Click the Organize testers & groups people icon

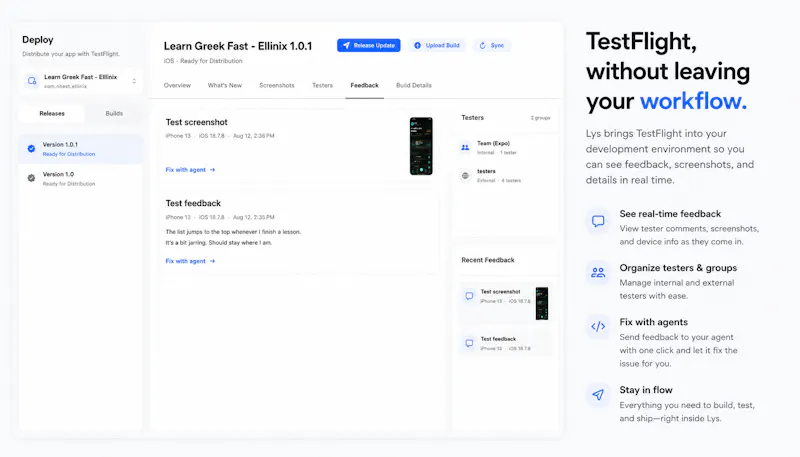tap(598, 273)
